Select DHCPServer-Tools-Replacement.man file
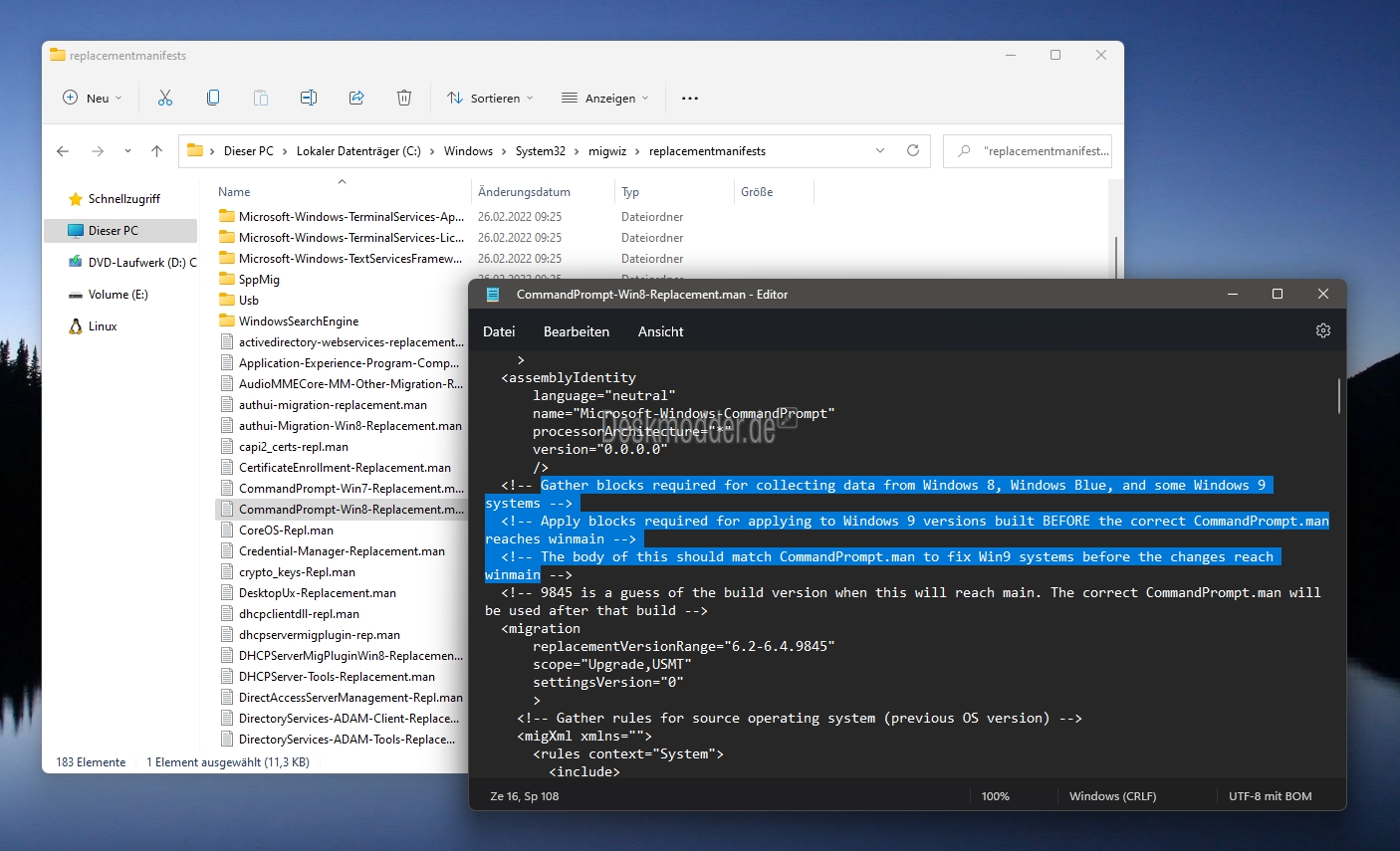 tap(337, 677)
